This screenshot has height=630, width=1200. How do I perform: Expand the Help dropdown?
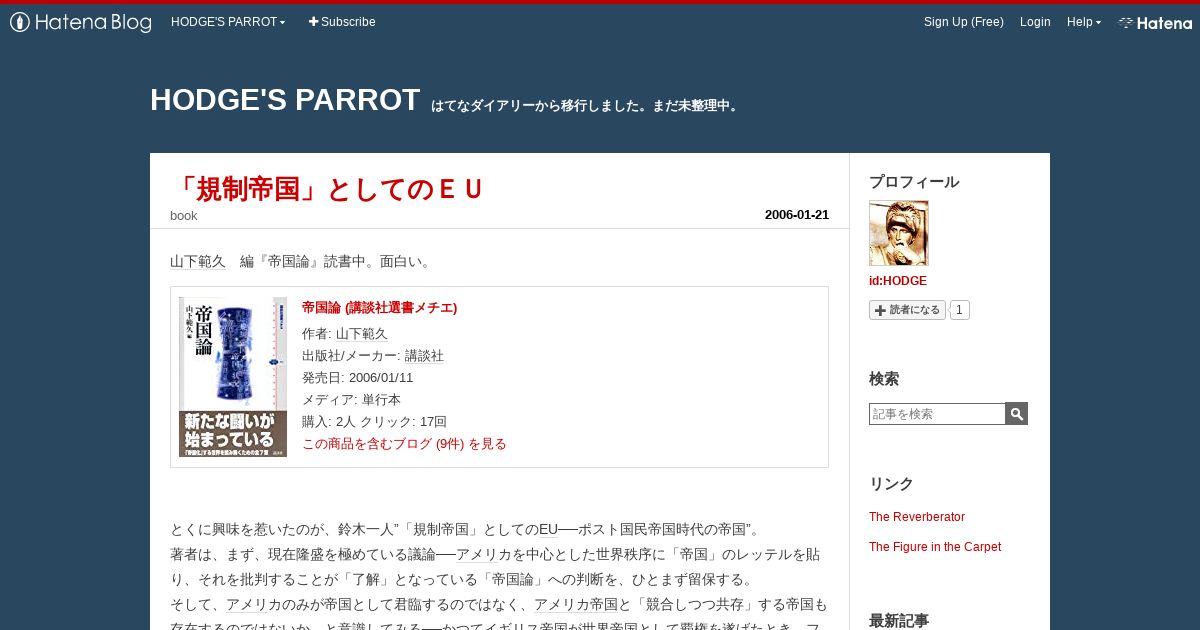[x=1084, y=22]
